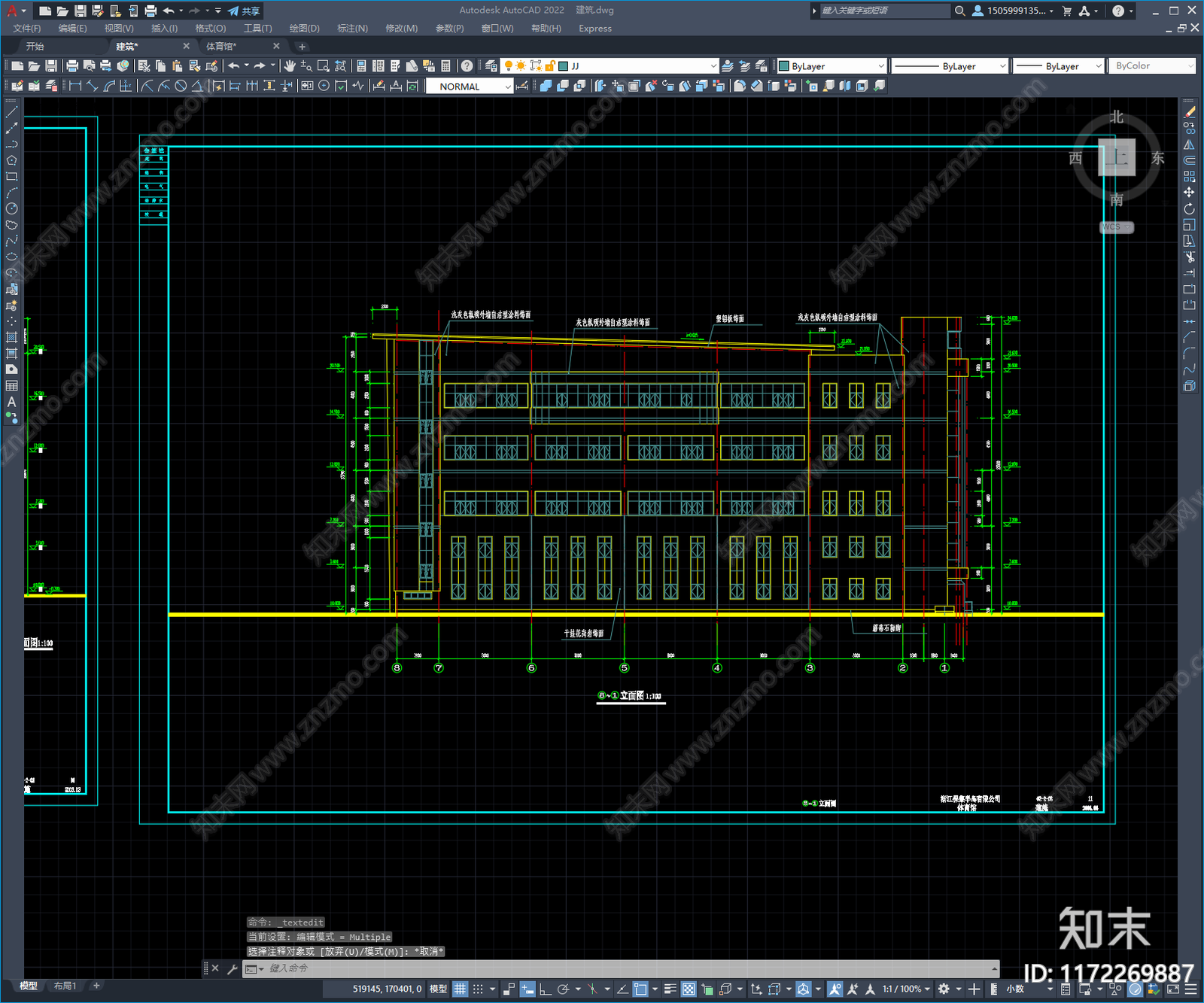Select the Hatch tool on left toolbar
The image size is (1204, 1003).
click(11, 337)
